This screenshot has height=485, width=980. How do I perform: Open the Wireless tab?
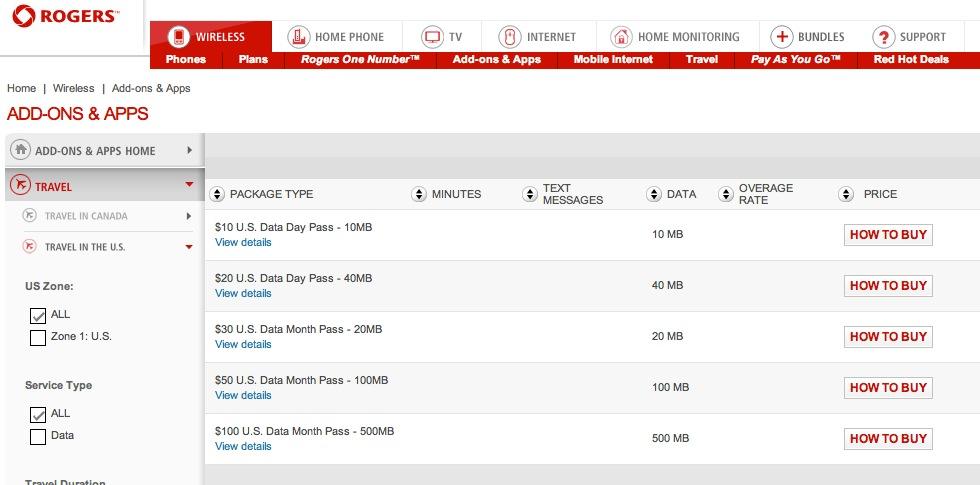tap(211, 37)
